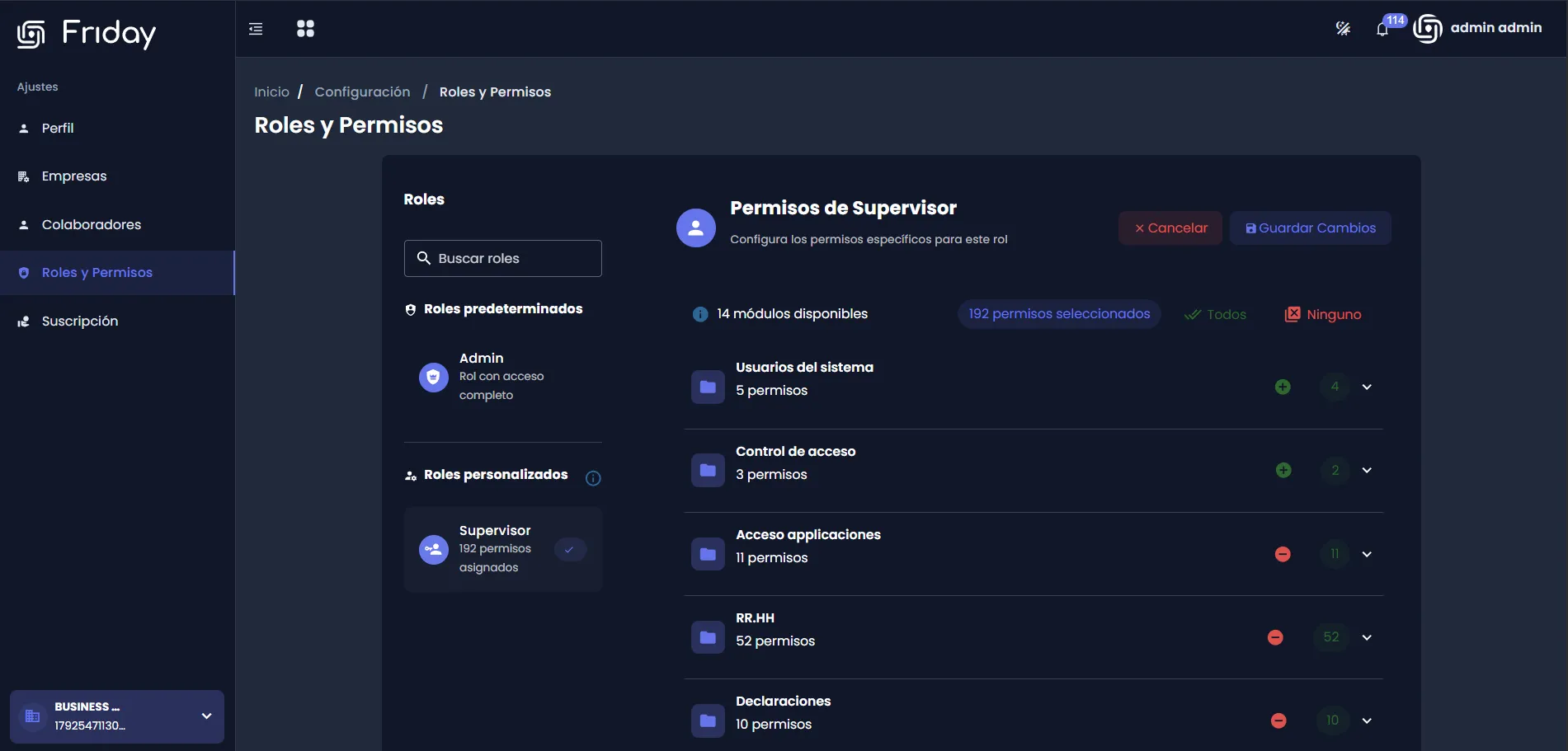Select the Admin default role

(x=503, y=377)
